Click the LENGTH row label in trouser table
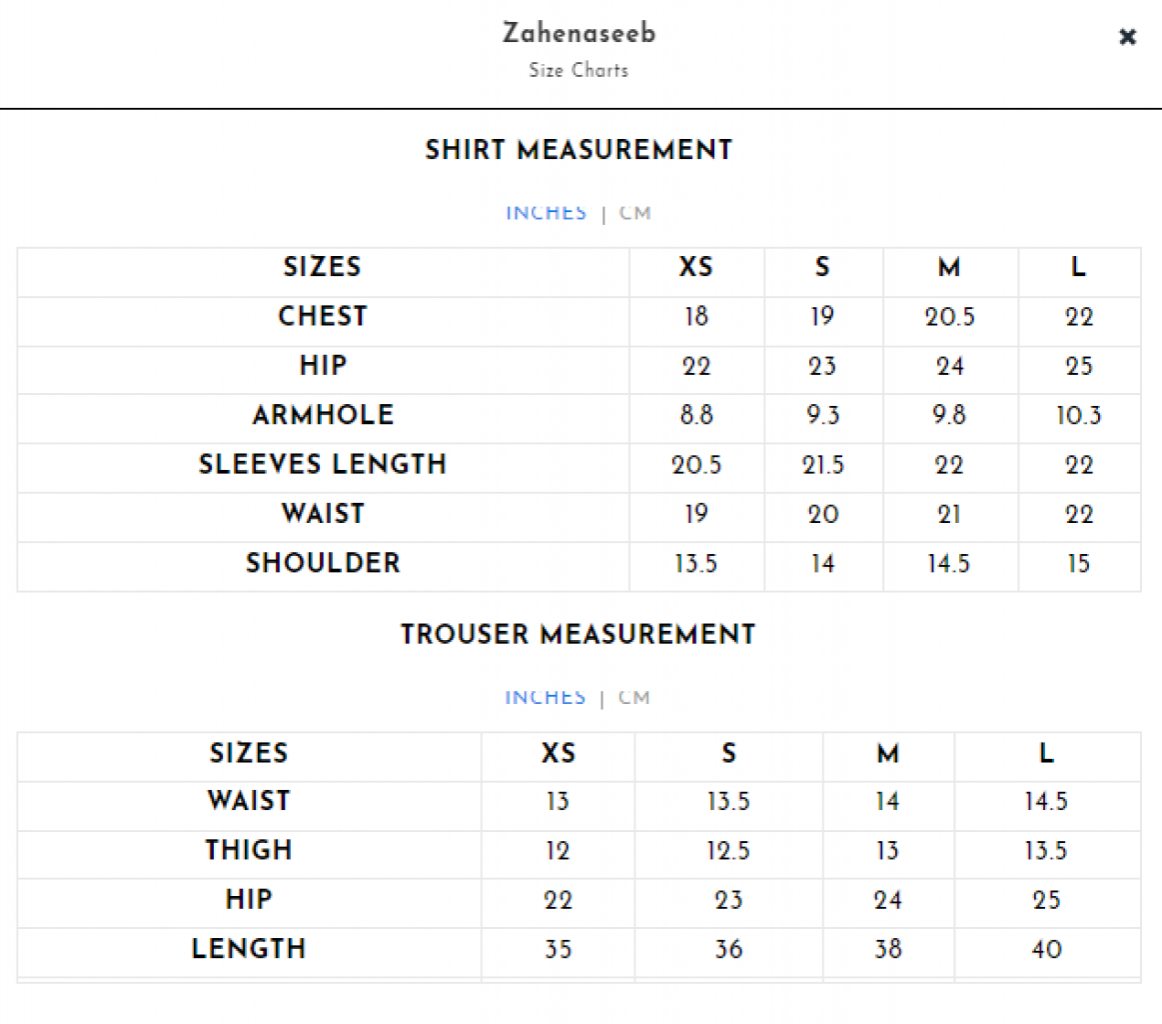The image size is (1162, 1024). click(x=249, y=948)
